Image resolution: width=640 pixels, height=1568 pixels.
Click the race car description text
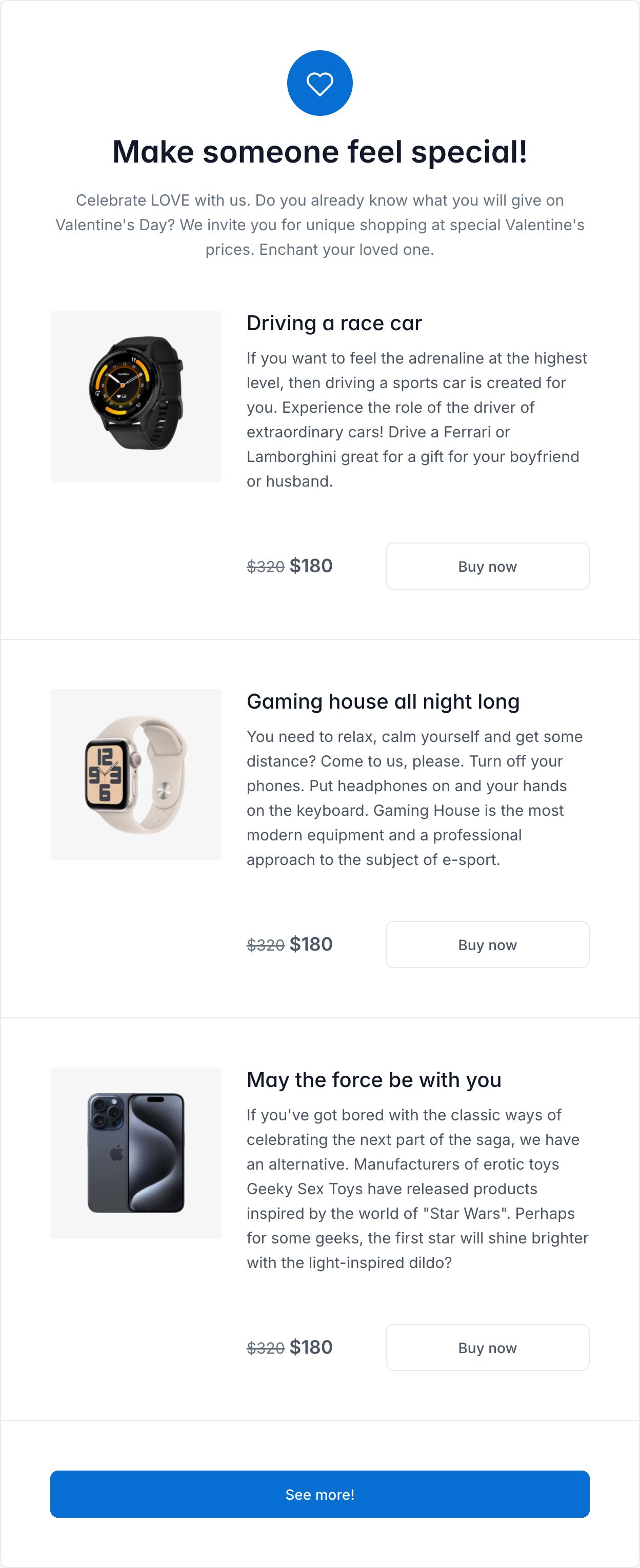tap(417, 419)
